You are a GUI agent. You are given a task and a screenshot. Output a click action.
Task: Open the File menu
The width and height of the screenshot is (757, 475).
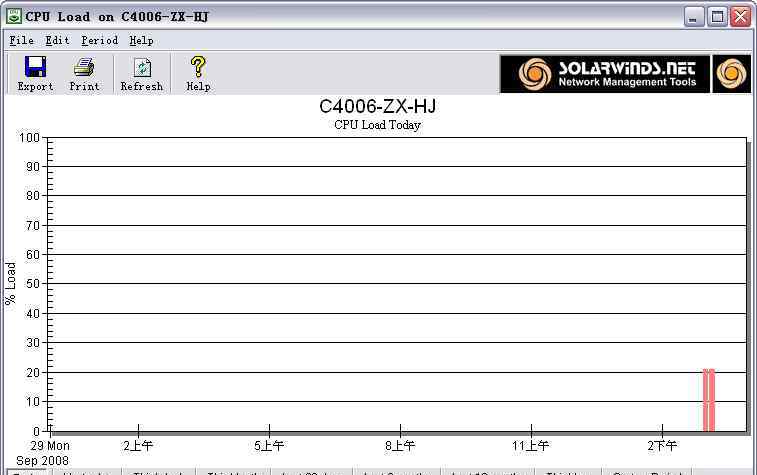tap(21, 41)
